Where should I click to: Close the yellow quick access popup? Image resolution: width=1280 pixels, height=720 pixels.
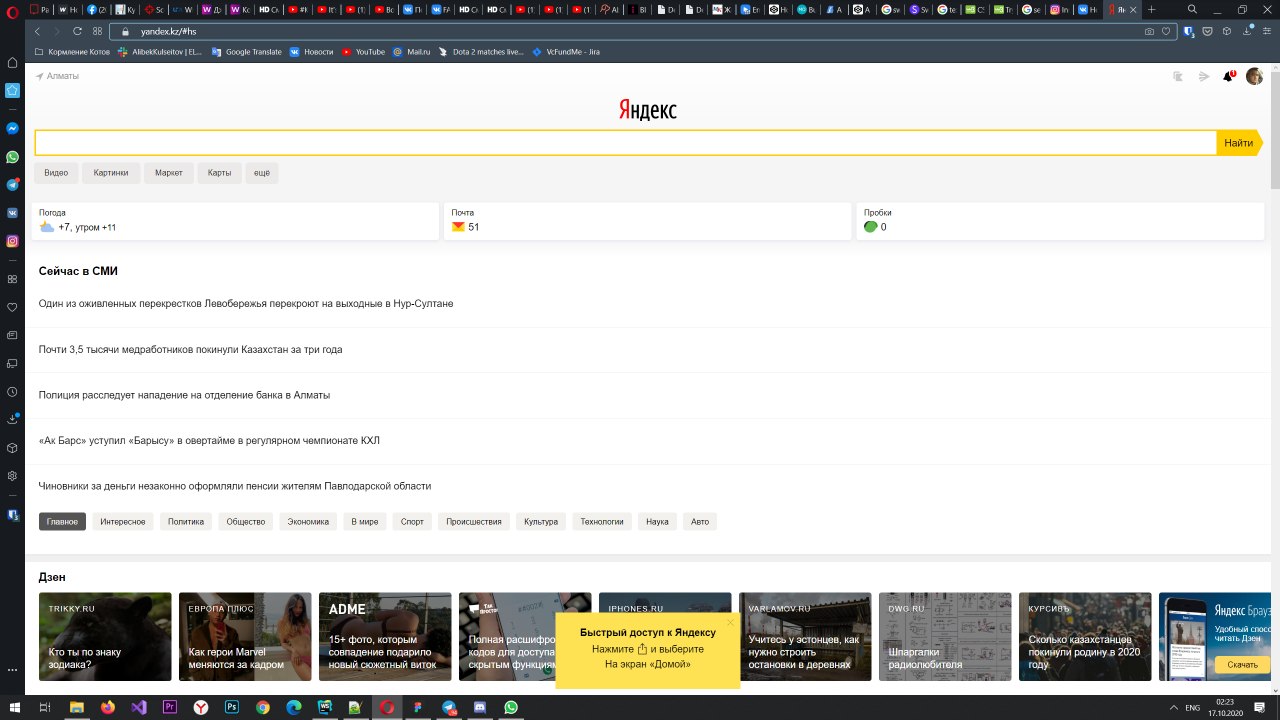[x=730, y=622]
